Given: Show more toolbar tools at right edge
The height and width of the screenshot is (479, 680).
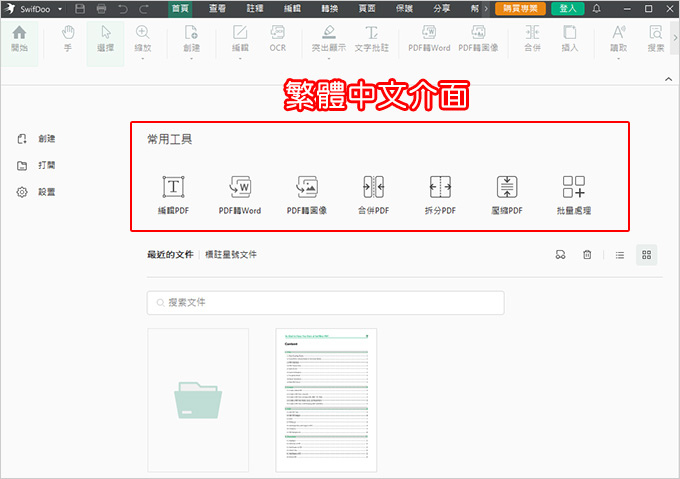Looking at the screenshot, I should coord(675,38).
